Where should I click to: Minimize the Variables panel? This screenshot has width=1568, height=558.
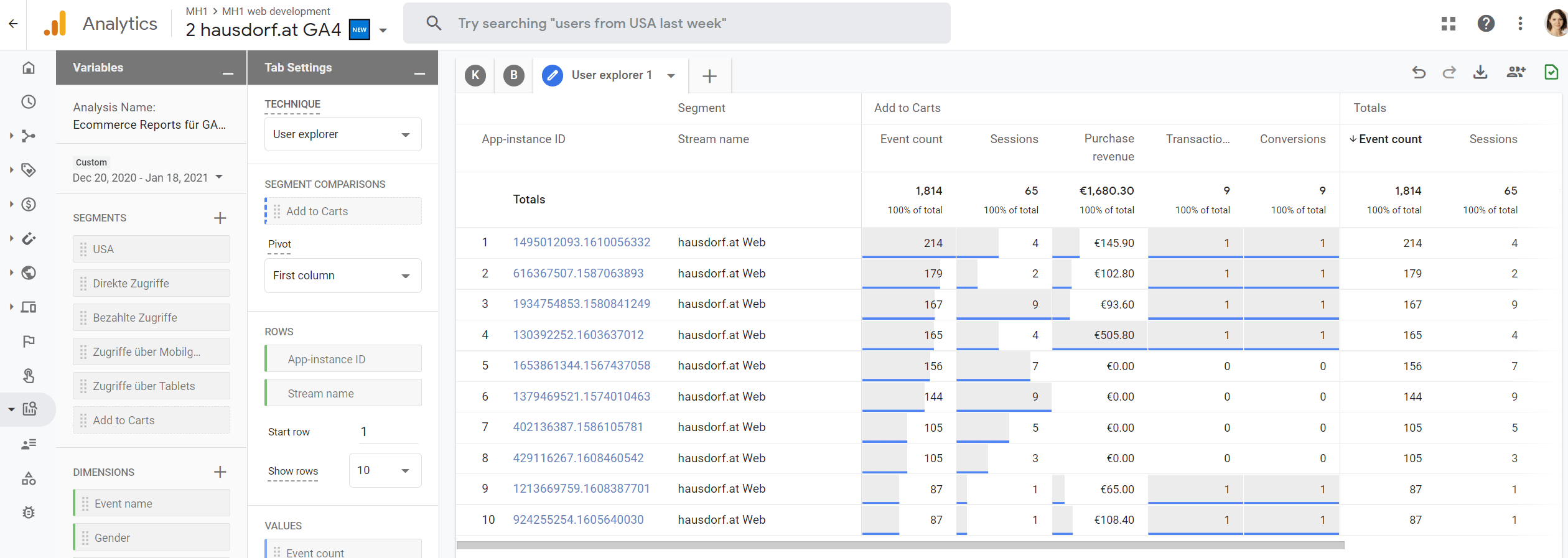(x=228, y=73)
